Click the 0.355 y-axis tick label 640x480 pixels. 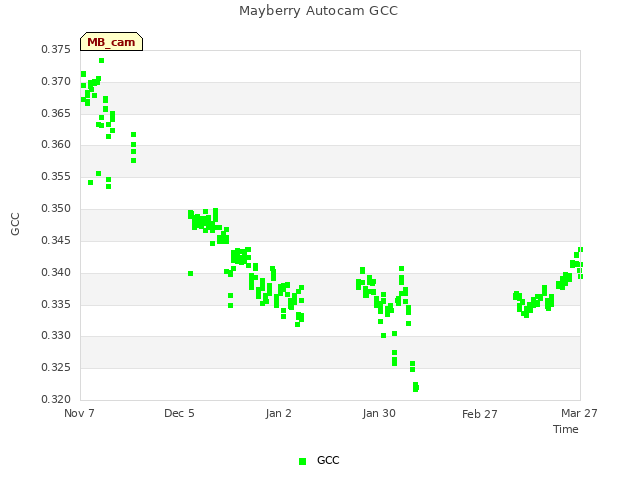pos(56,177)
